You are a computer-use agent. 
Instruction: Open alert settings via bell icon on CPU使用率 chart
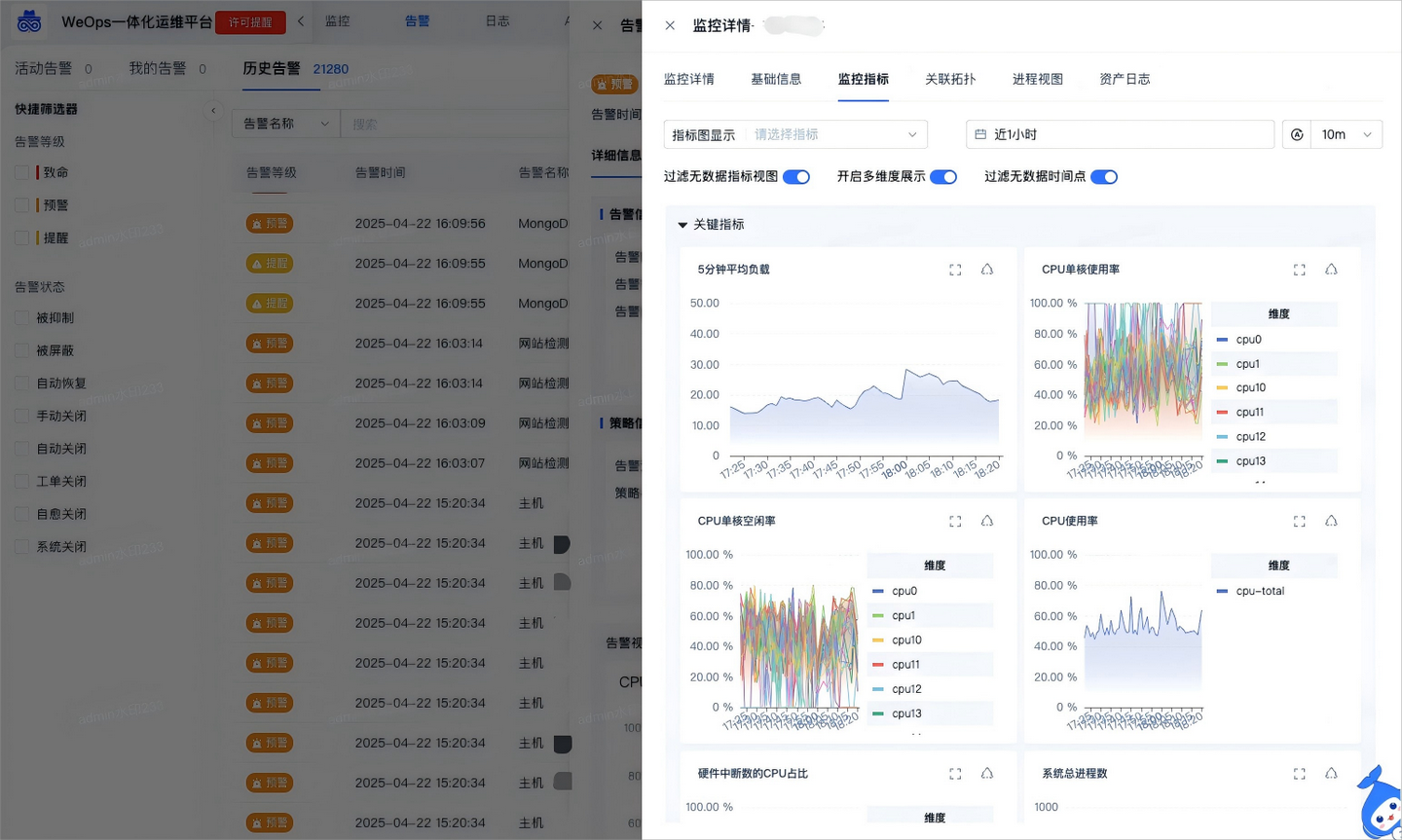1332,521
